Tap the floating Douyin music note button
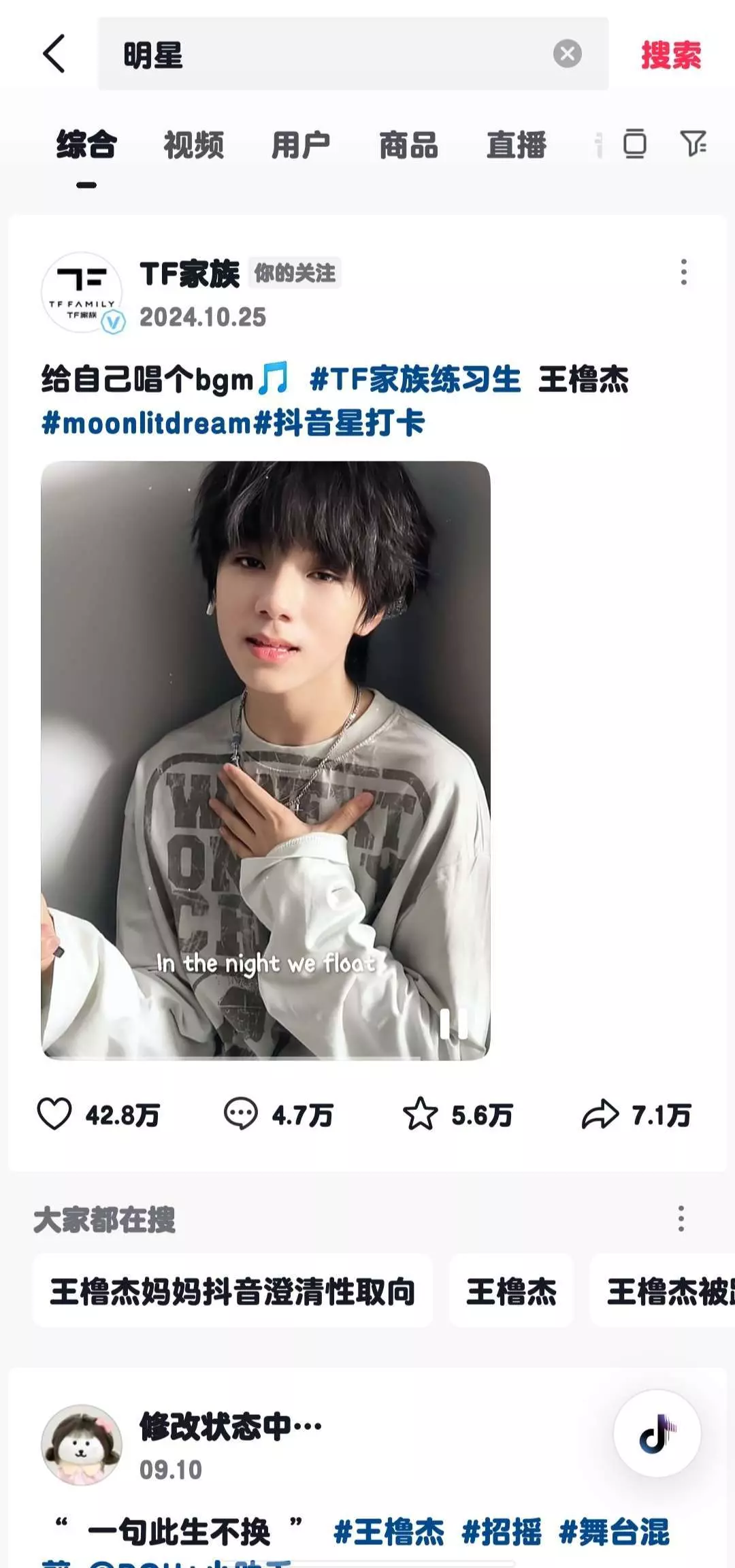 point(657,1433)
